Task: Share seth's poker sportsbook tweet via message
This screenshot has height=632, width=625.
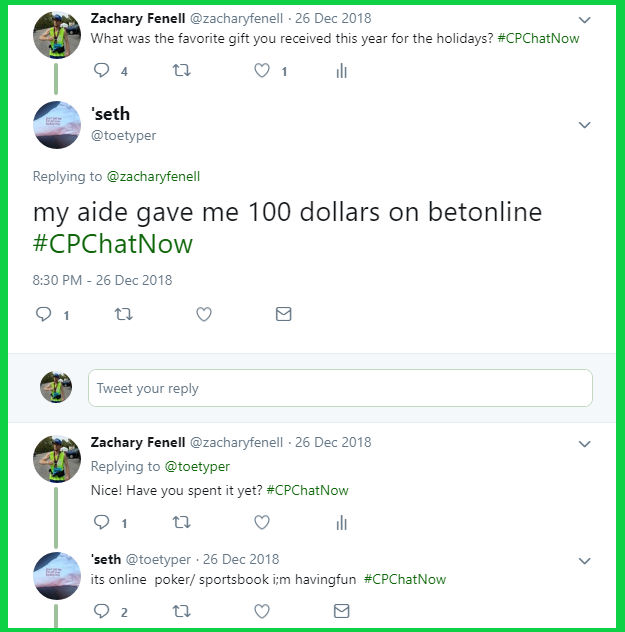Action: (341, 611)
